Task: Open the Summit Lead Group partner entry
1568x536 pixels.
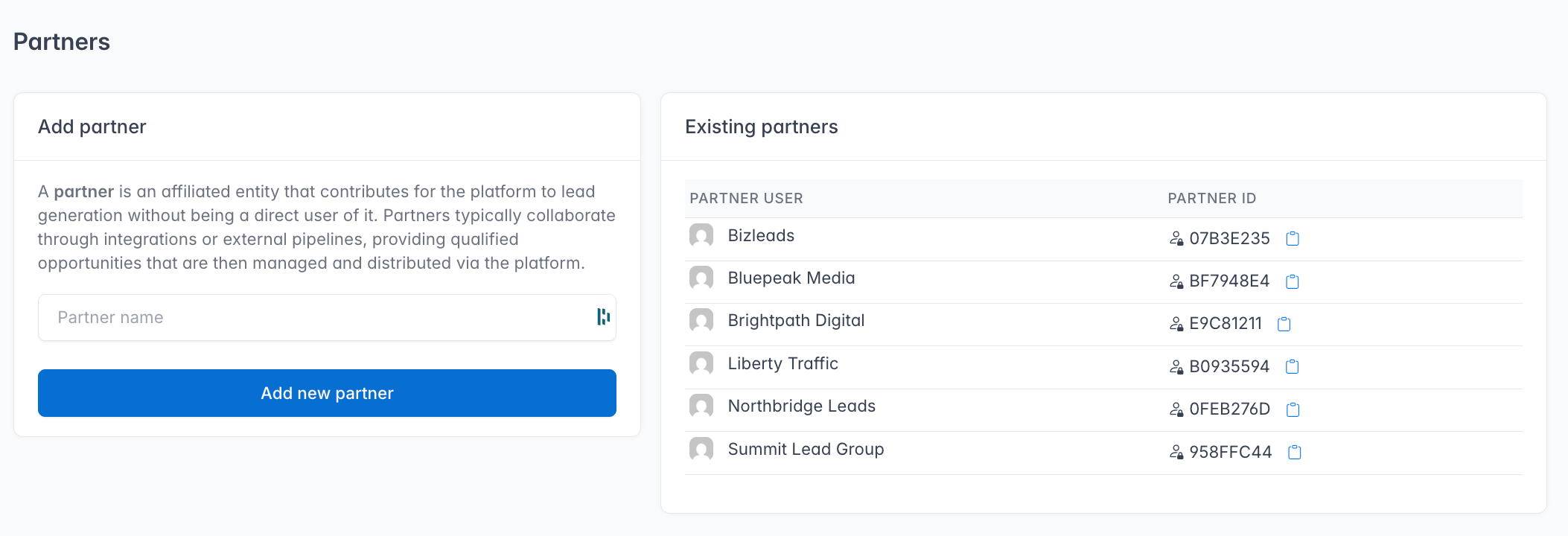Action: click(x=806, y=449)
